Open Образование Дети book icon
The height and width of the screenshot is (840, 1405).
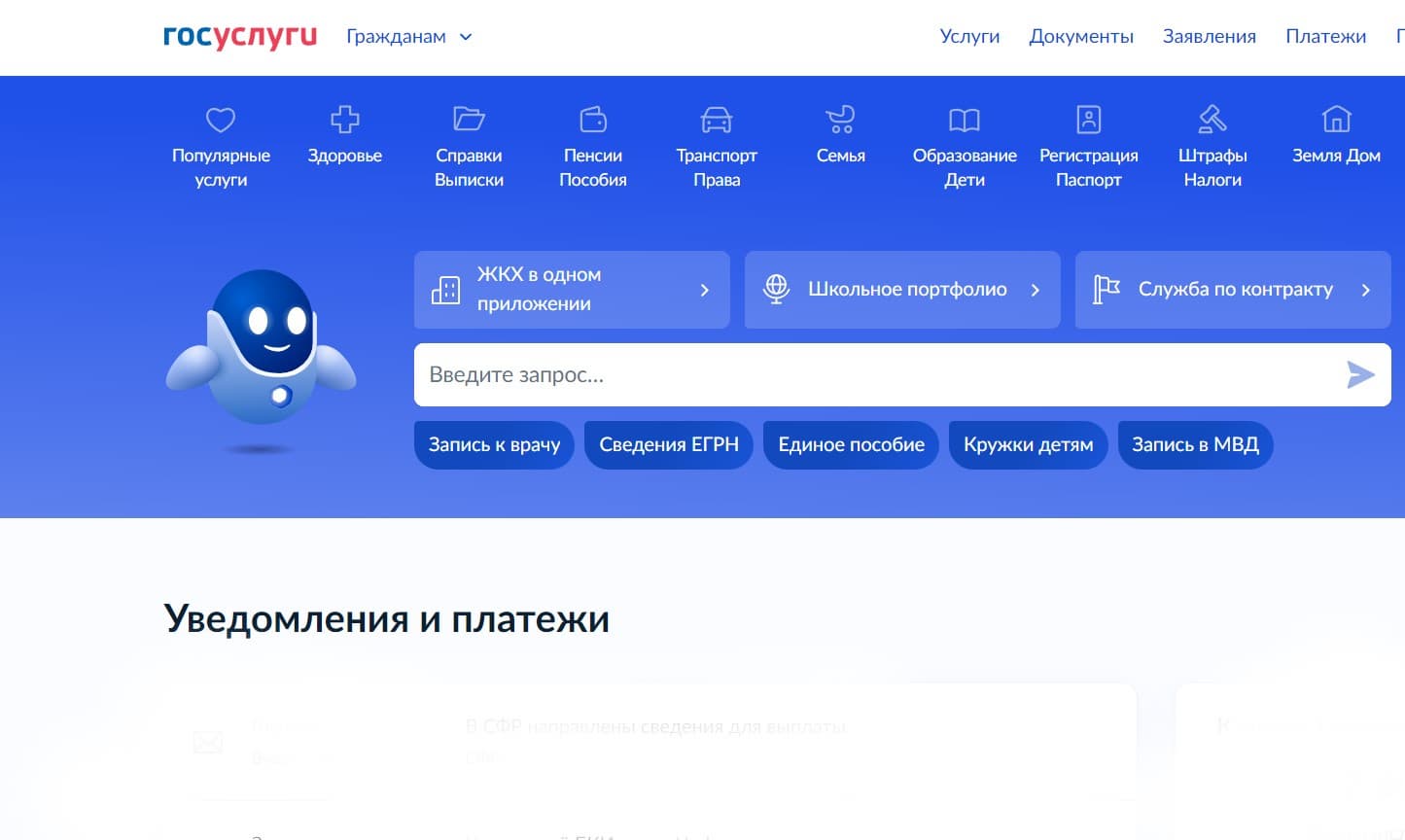965,120
